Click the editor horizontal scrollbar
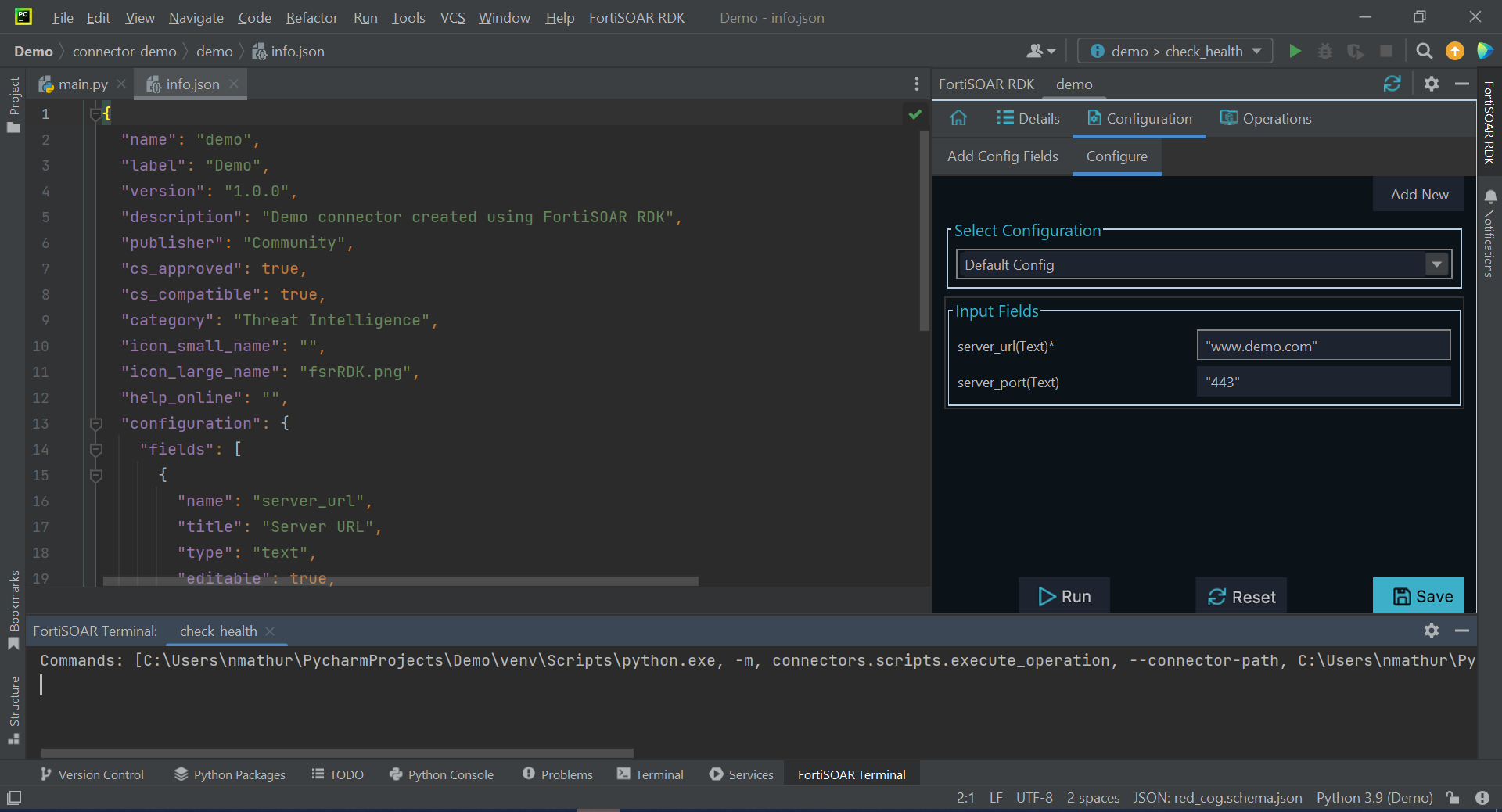This screenshot has height=812, width=1502. pyautogui.click(x=400, y=581)
